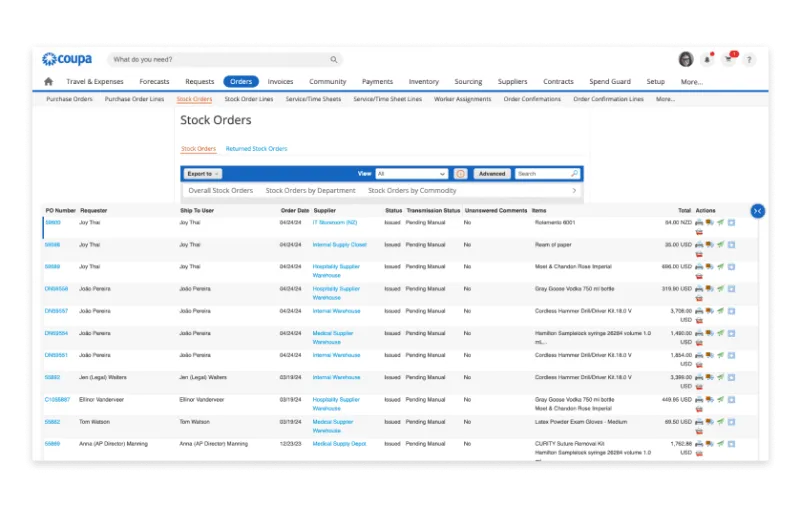Select requester Ellinor Vanderveer cell
The width and height of the screenshot is (800, 507).
101,400
